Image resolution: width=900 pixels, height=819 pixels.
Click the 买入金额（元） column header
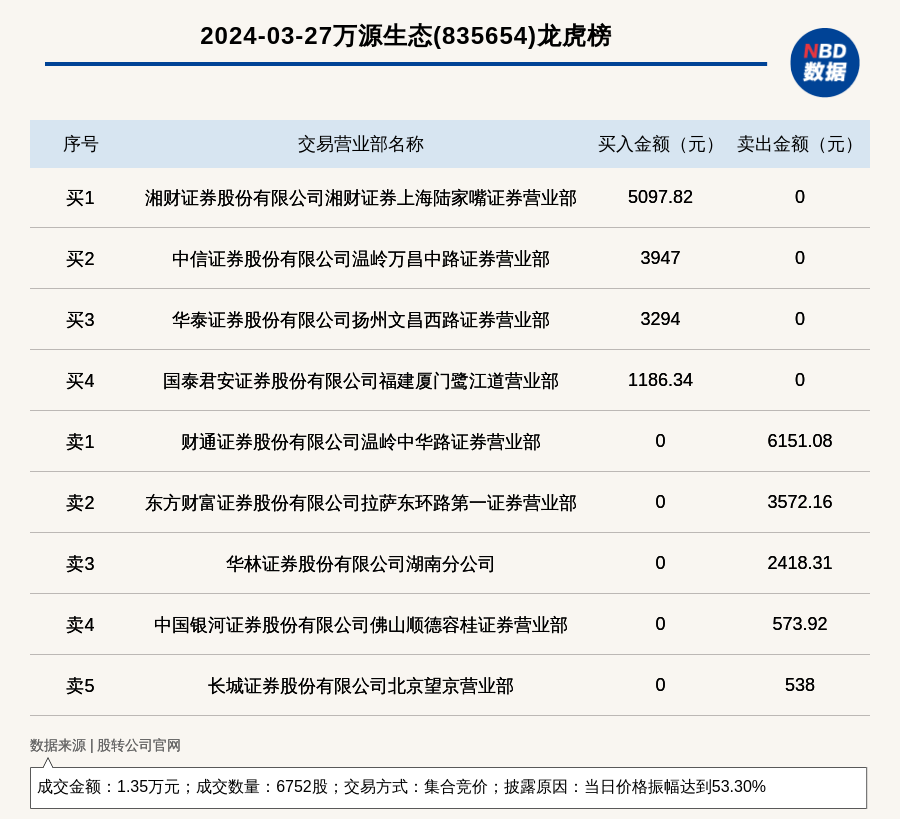[660, 144]
